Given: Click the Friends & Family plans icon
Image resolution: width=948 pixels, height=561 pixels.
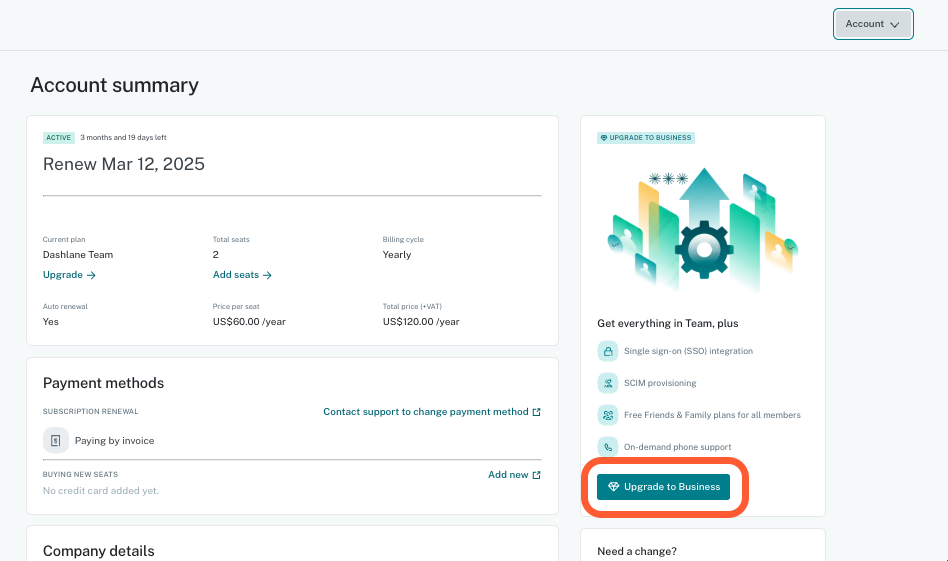Looking at the screenshot, I should point(608,415).
